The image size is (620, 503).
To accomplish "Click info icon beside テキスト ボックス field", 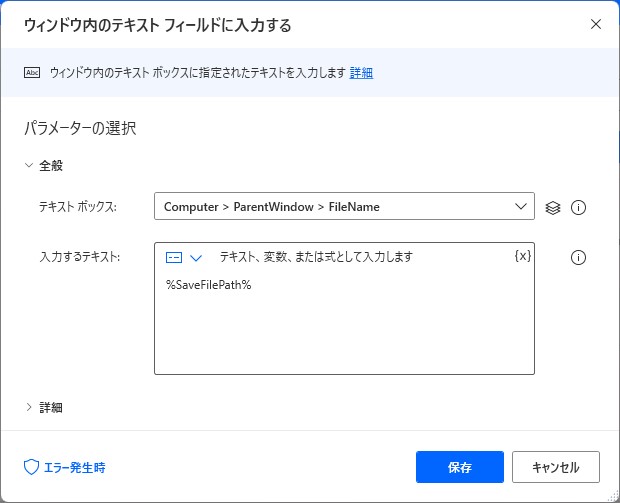I will 578,207.
